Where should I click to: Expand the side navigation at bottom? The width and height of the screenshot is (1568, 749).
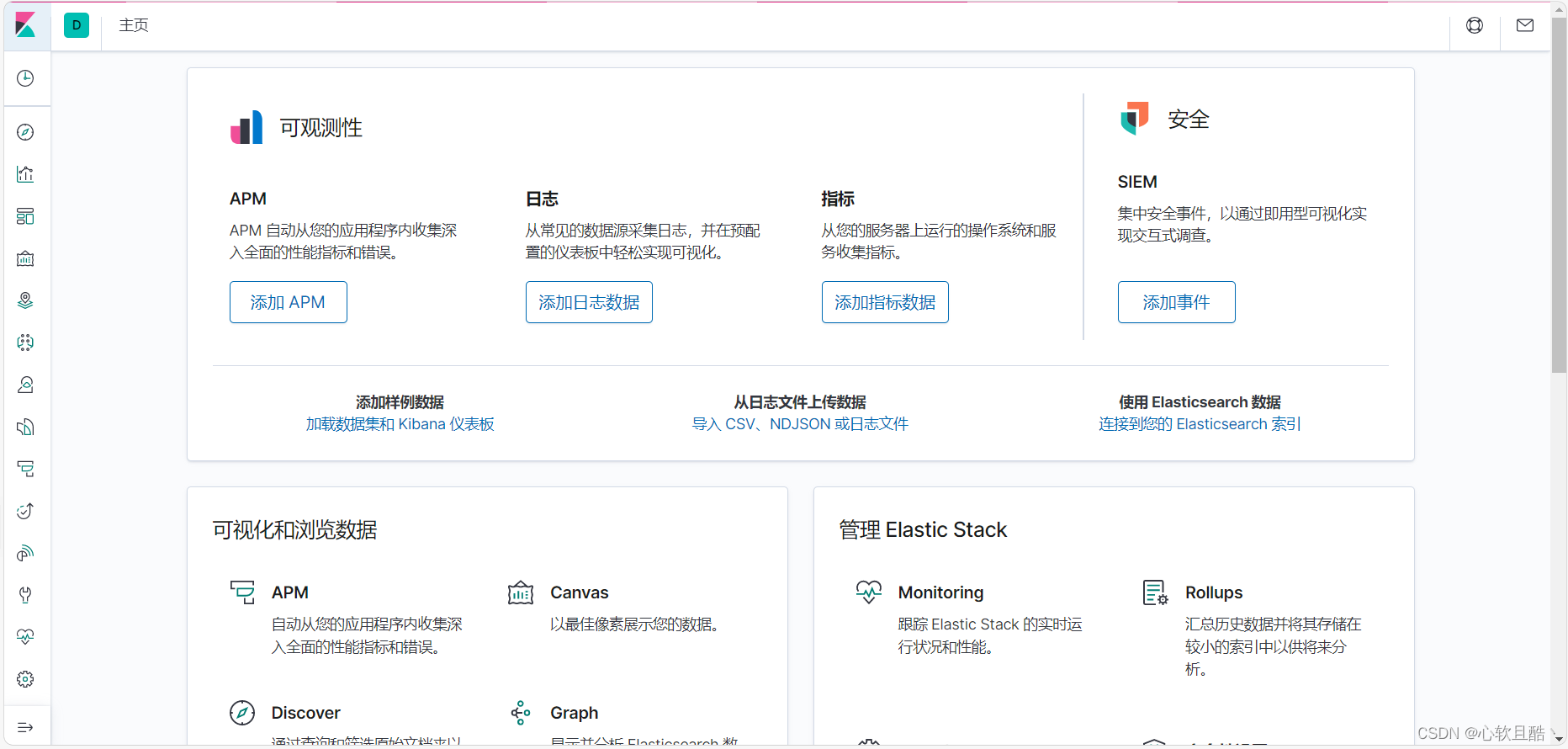tap(25, 727)
